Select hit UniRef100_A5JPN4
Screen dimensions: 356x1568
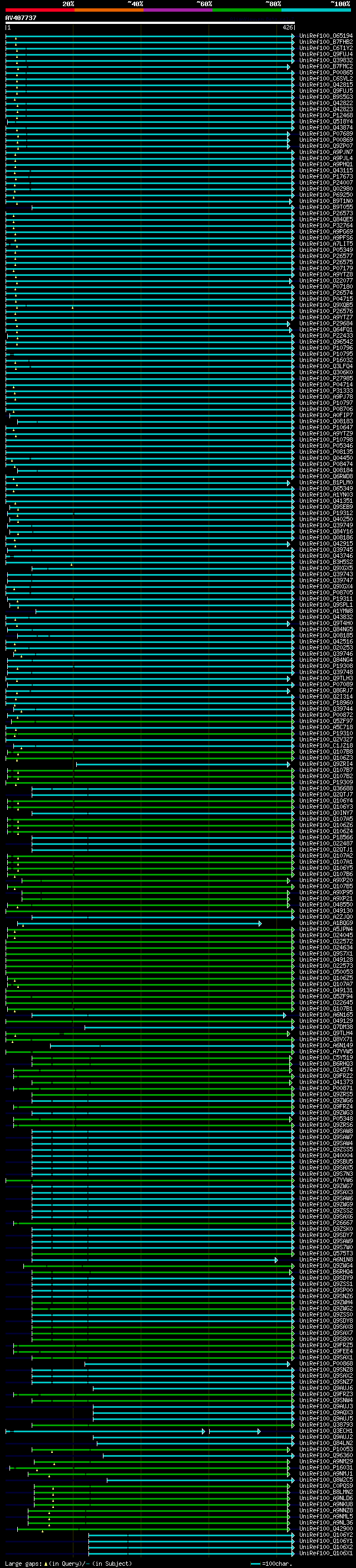(326, 929)
